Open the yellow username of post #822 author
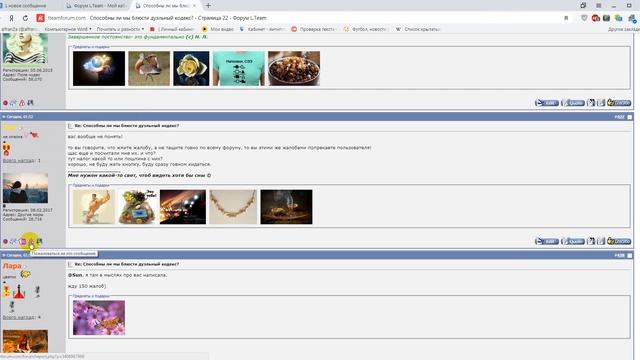The height and width of the screenshot is (360, 640). coord(9,127)
